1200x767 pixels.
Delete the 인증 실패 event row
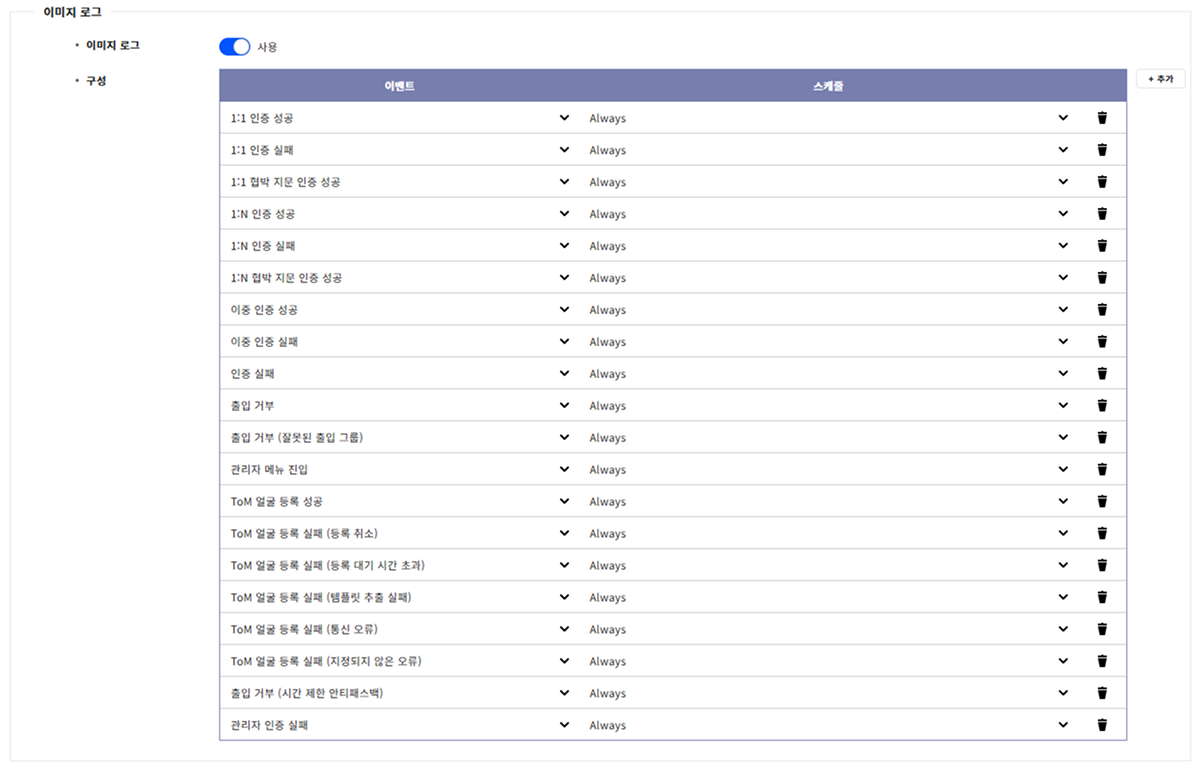1102,374
